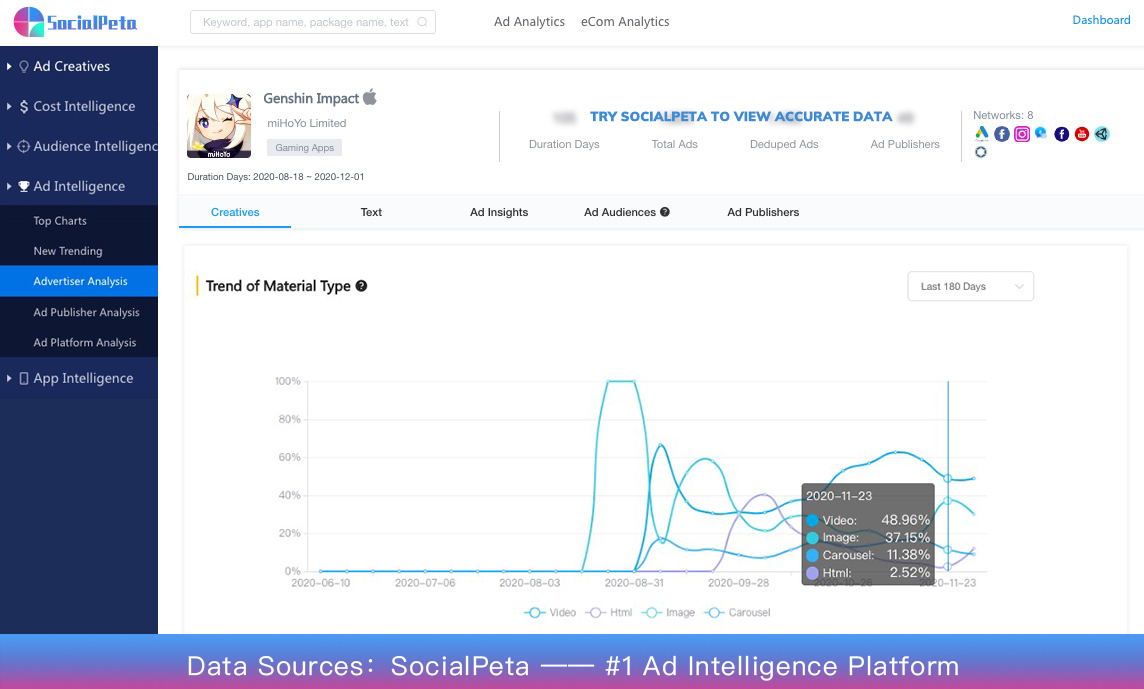1144x689 pixels.
Task: Open the Ad Publishers tab
Action: click(763, 212)
